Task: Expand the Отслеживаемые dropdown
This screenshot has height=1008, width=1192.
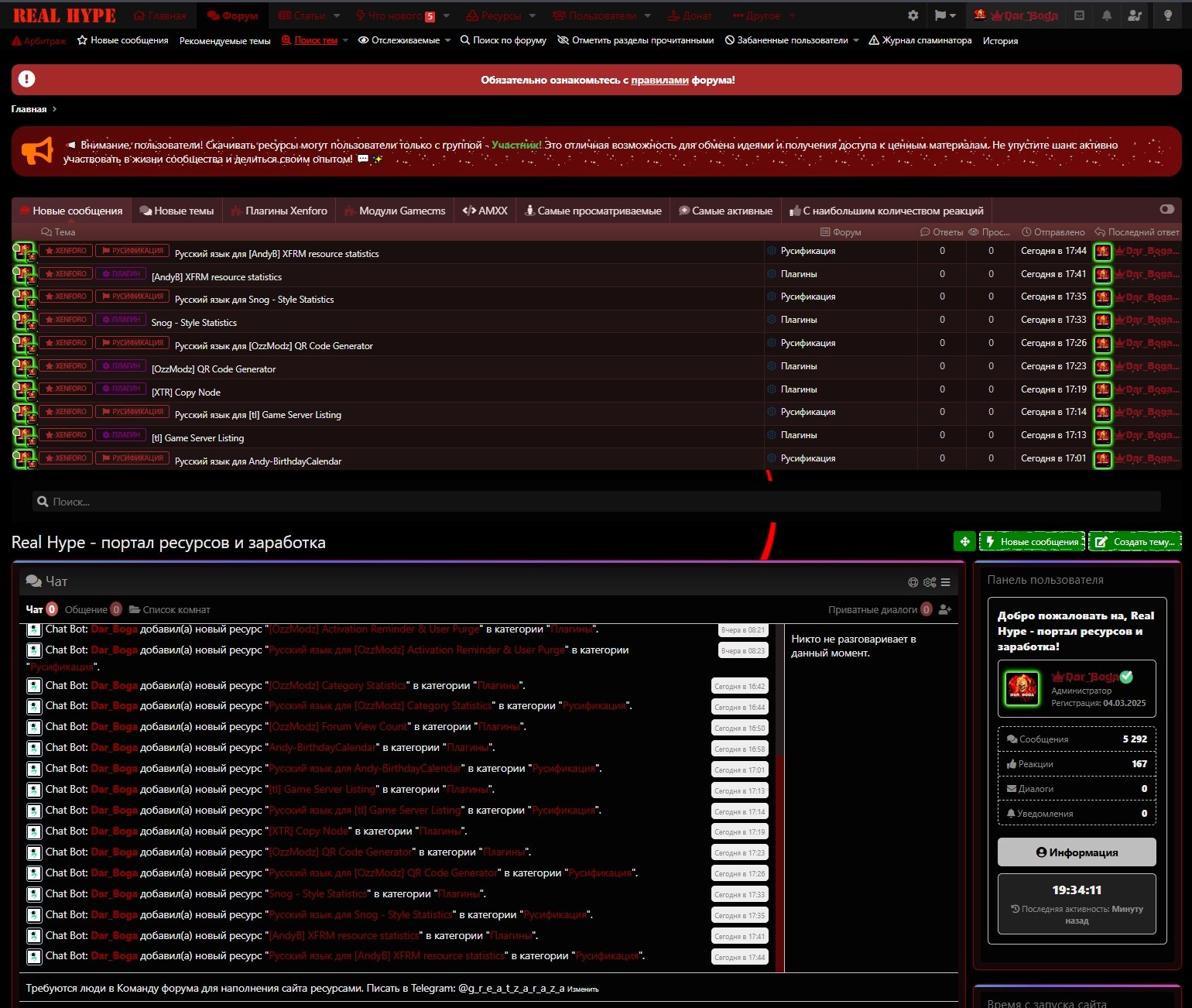Action: click(x=447, y=40)
